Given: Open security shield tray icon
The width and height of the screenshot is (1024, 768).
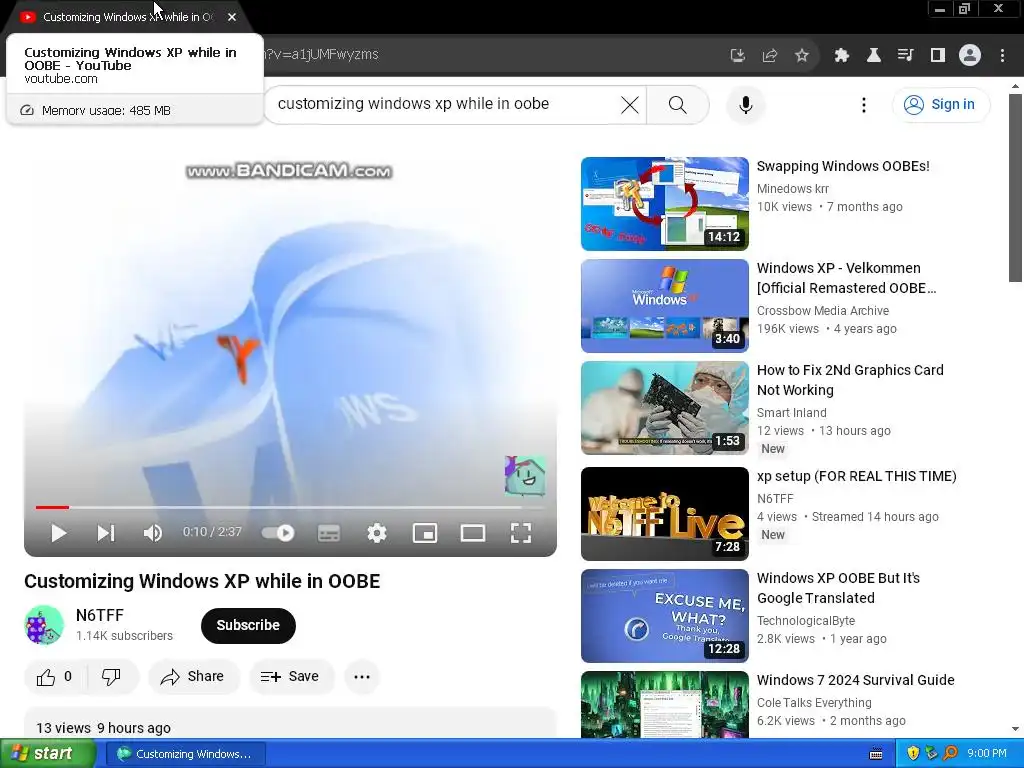Looking at the screenshot, I should coord(913,754).
